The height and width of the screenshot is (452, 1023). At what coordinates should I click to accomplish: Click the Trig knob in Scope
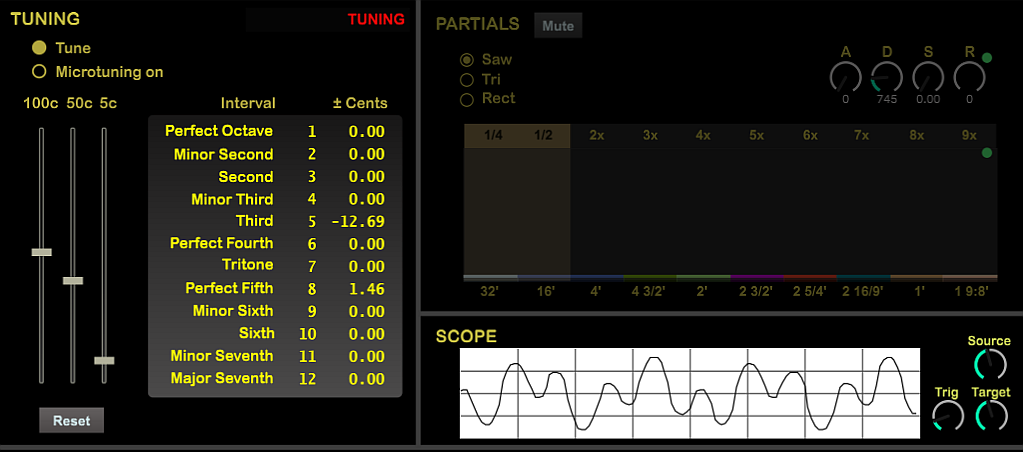click(x=948, y=415)
